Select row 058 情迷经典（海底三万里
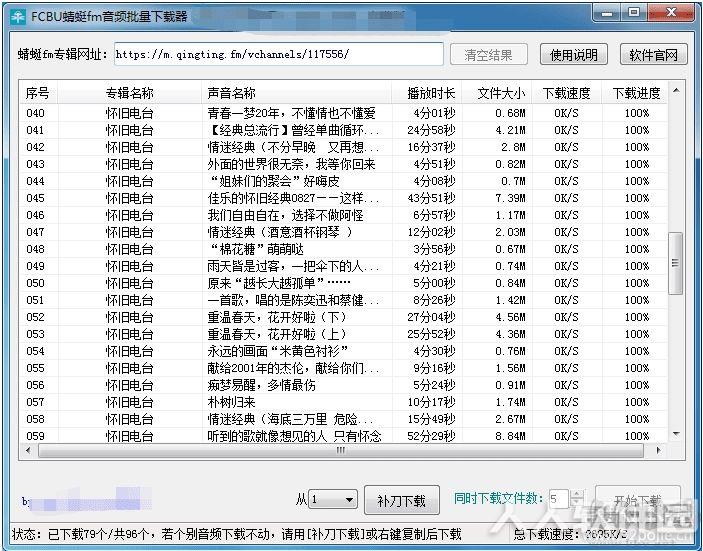 click(x=343, y=419)
